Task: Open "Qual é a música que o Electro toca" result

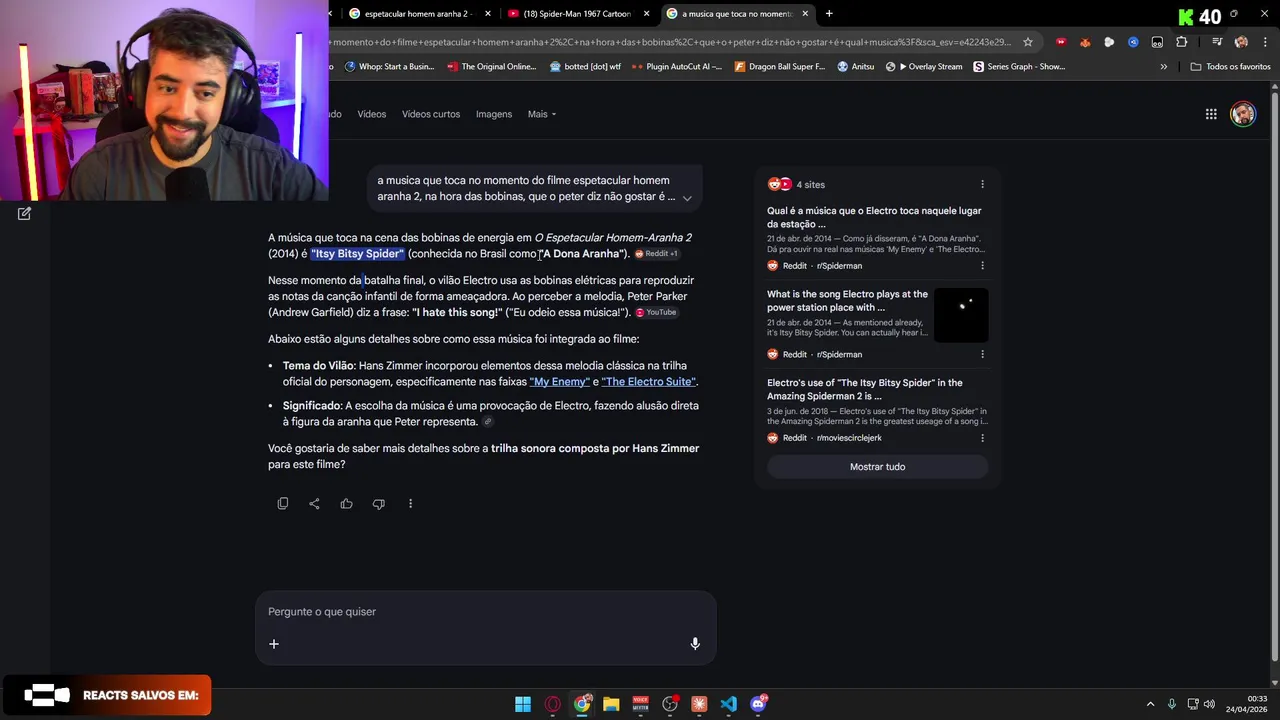Action: [x=874, y=217]
